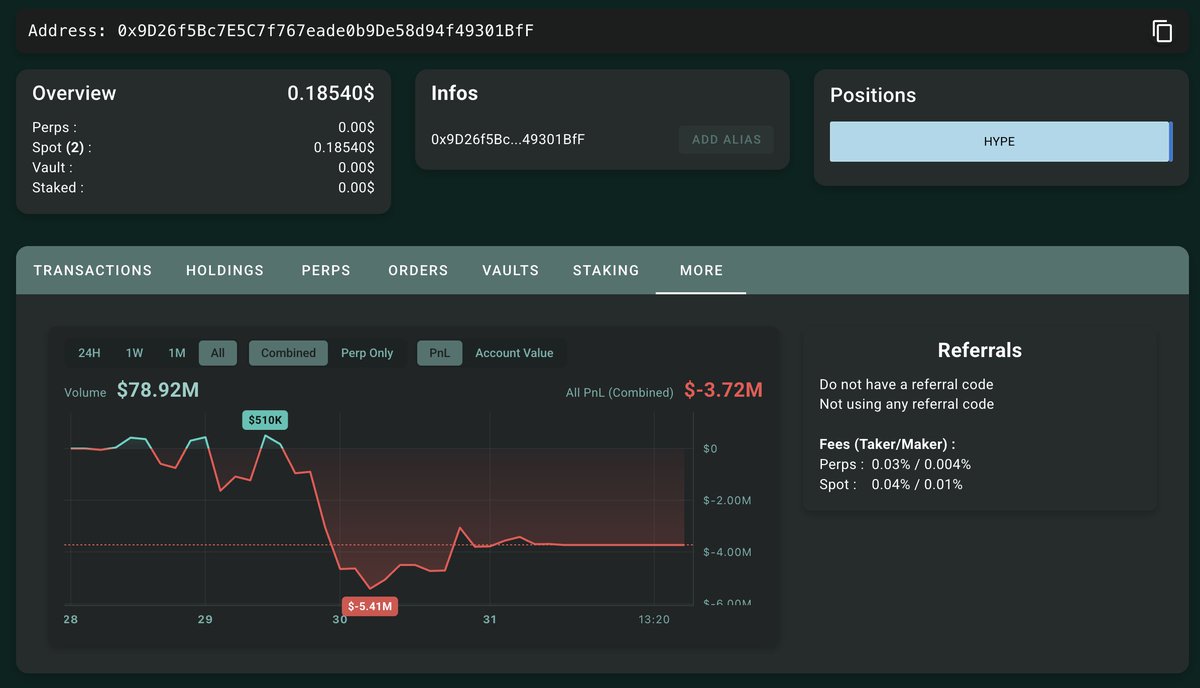Copy the wallet address with copy icon
The height and width of the screenshot is (688, 1200).
[1162, 31]
